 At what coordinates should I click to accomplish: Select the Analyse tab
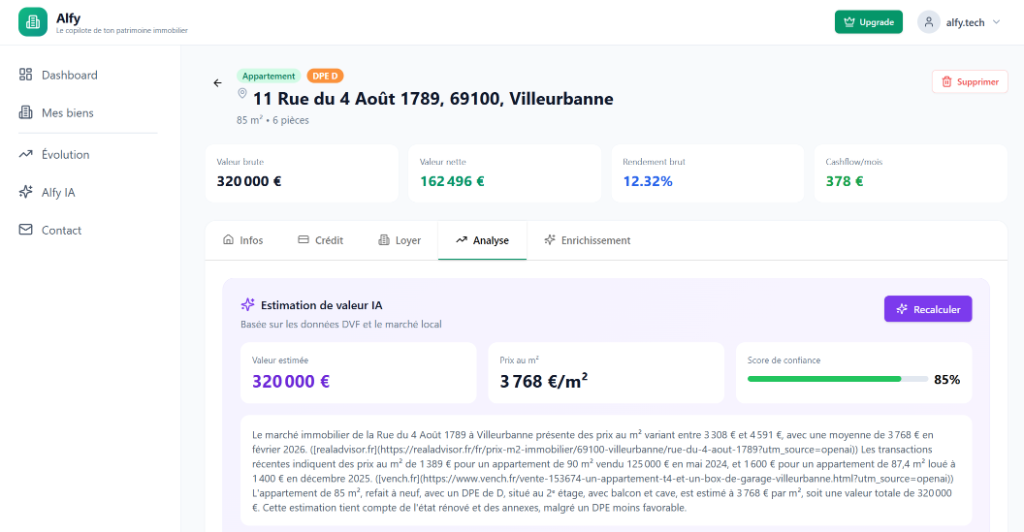pos(483,240)
